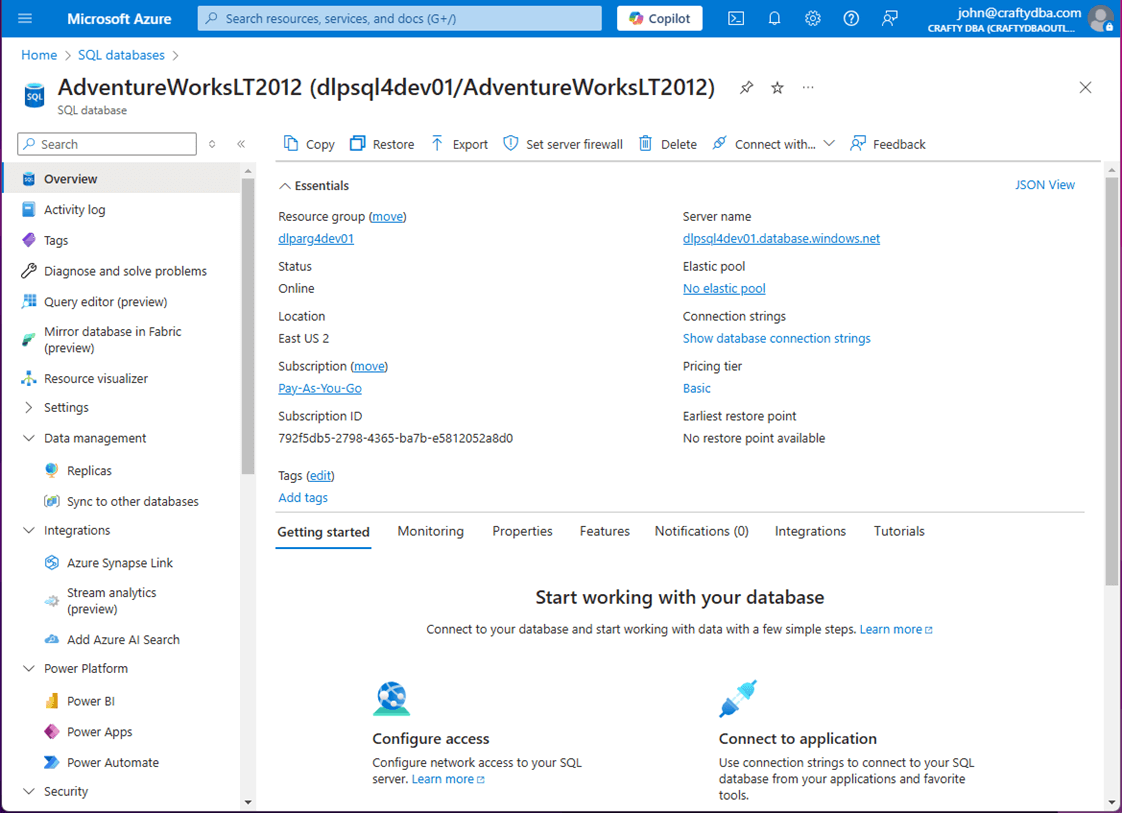Switch to the Properties tab
The width and height of the screenshot is (1122, 813).
pyautogui.click(x=522, y=531)
